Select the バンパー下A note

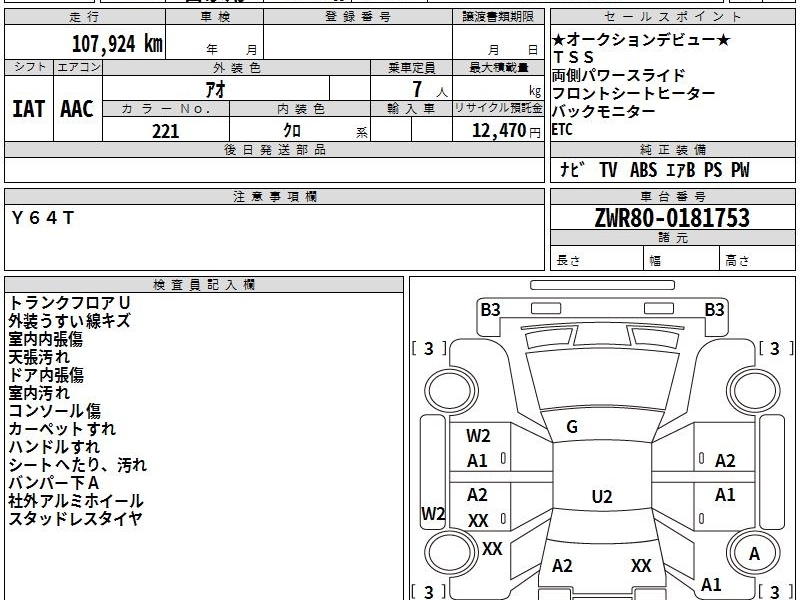point(54,483)
